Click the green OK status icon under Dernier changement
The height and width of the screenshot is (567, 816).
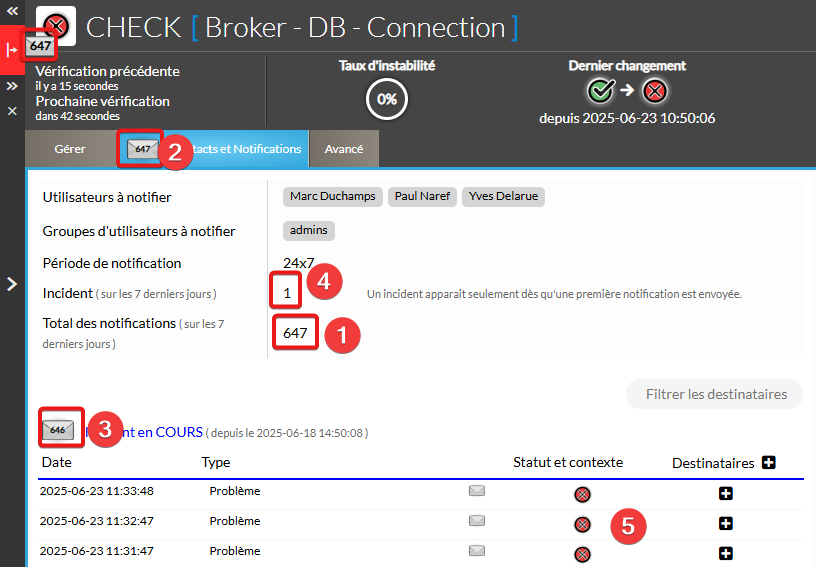click(601, 91)
